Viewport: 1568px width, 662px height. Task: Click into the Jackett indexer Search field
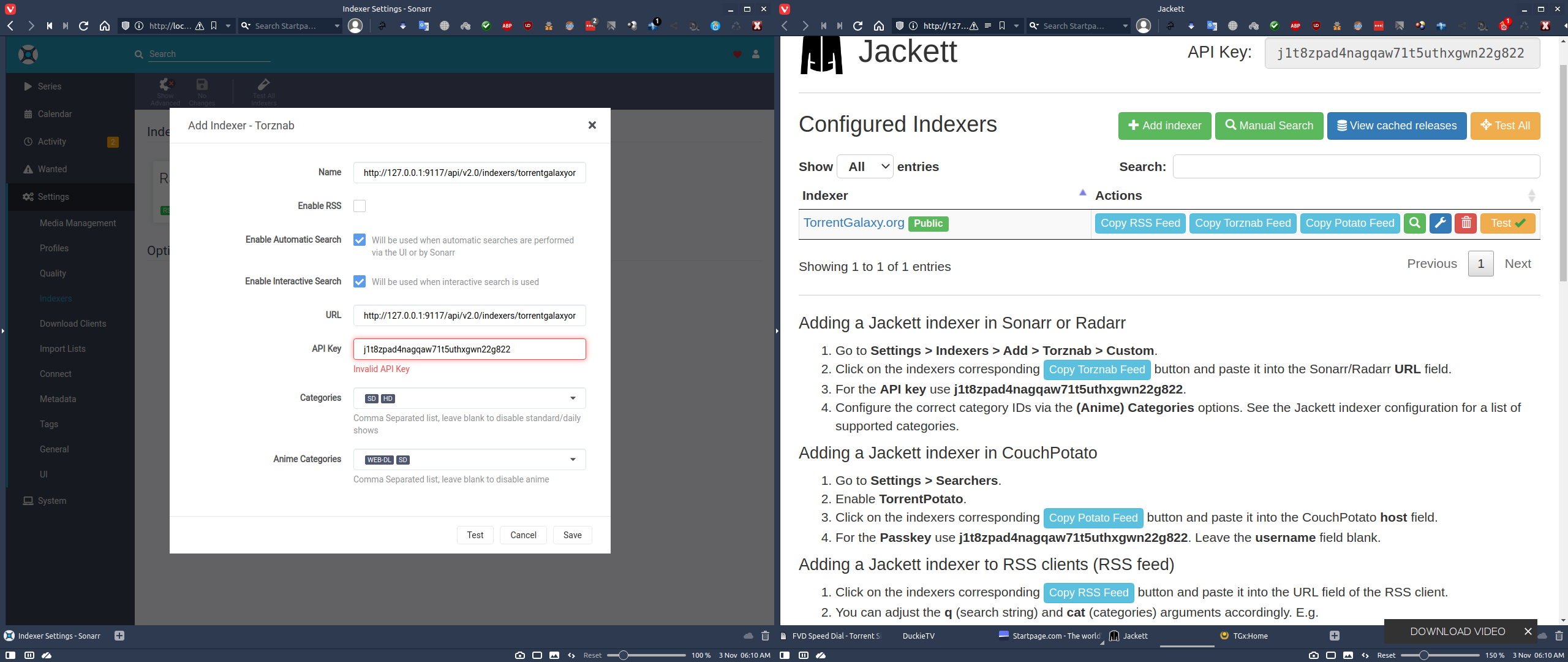[x=1356, y=167]
